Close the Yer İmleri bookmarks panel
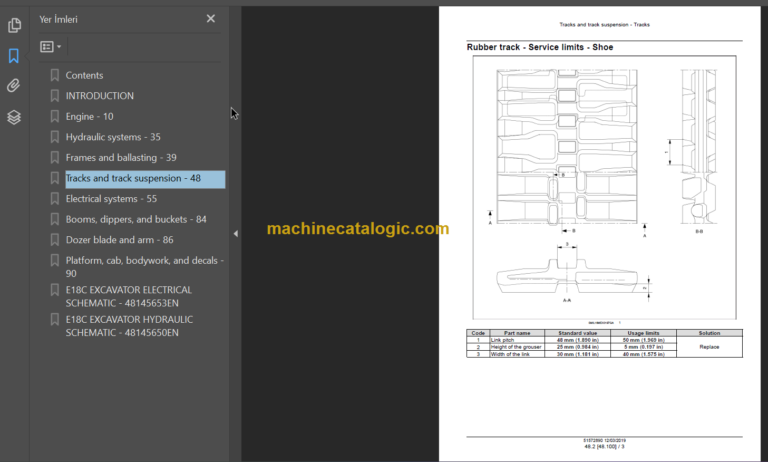The height and width of the screenshot is (462, 768). (x=211, y=19)
